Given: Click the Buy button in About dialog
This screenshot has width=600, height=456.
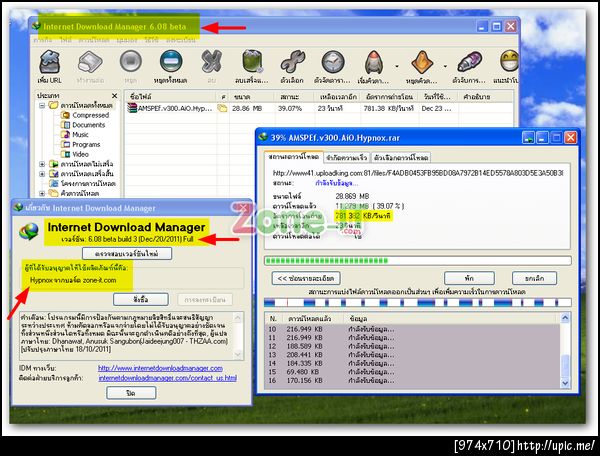Looking at the screenshot, I should pos(141,300).
